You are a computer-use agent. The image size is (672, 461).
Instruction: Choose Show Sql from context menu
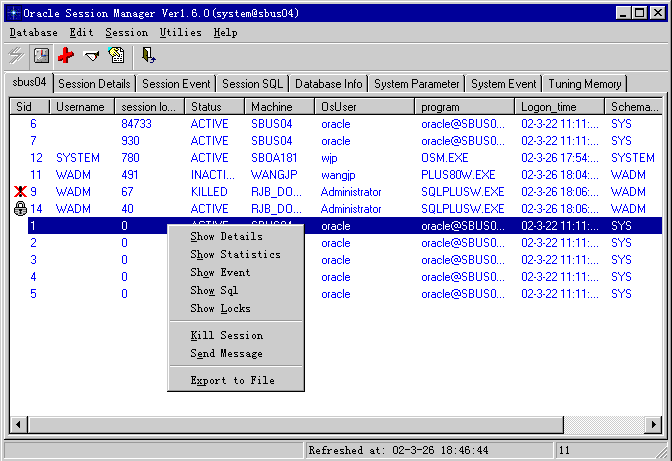pyautogui.click(x=236, y=290)
